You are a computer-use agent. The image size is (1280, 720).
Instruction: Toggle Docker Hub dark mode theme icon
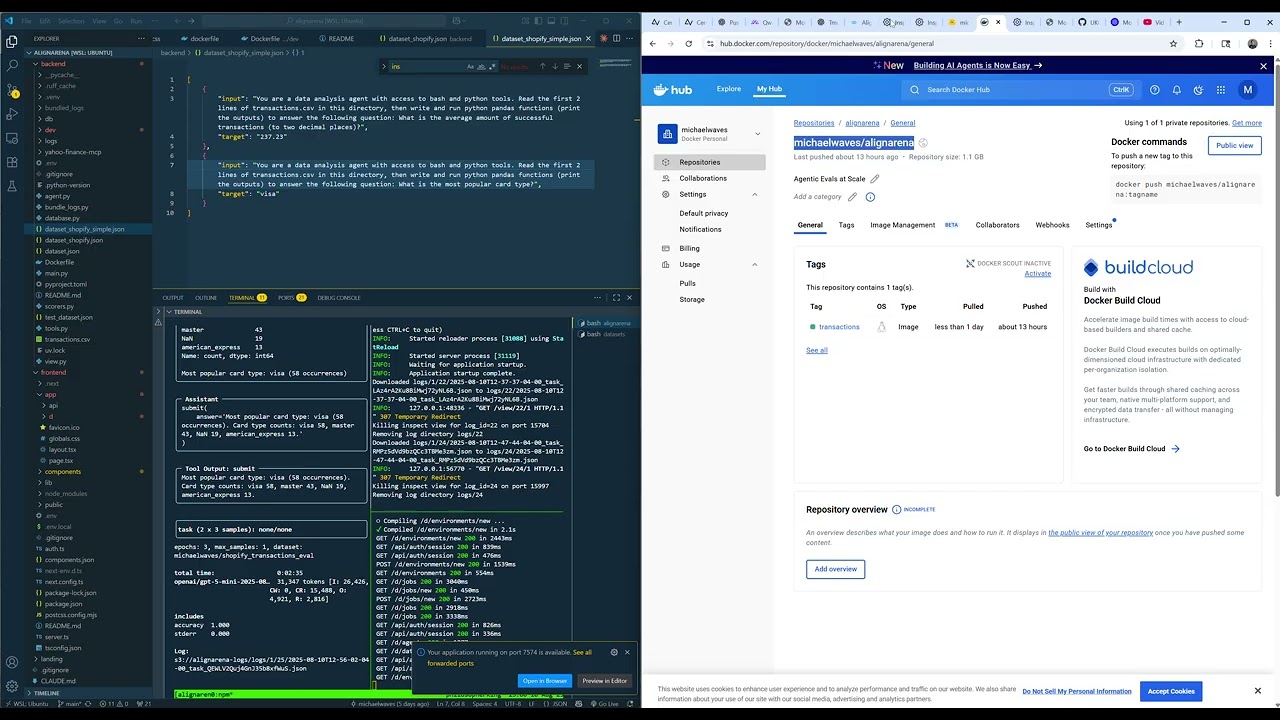(x=1199, y=89)
